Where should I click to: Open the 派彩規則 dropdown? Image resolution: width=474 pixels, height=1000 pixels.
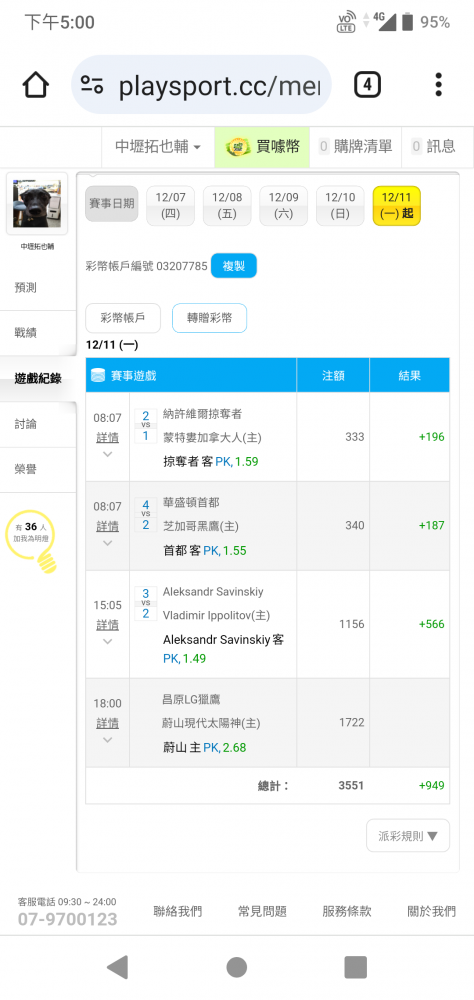tap(408, 836)
